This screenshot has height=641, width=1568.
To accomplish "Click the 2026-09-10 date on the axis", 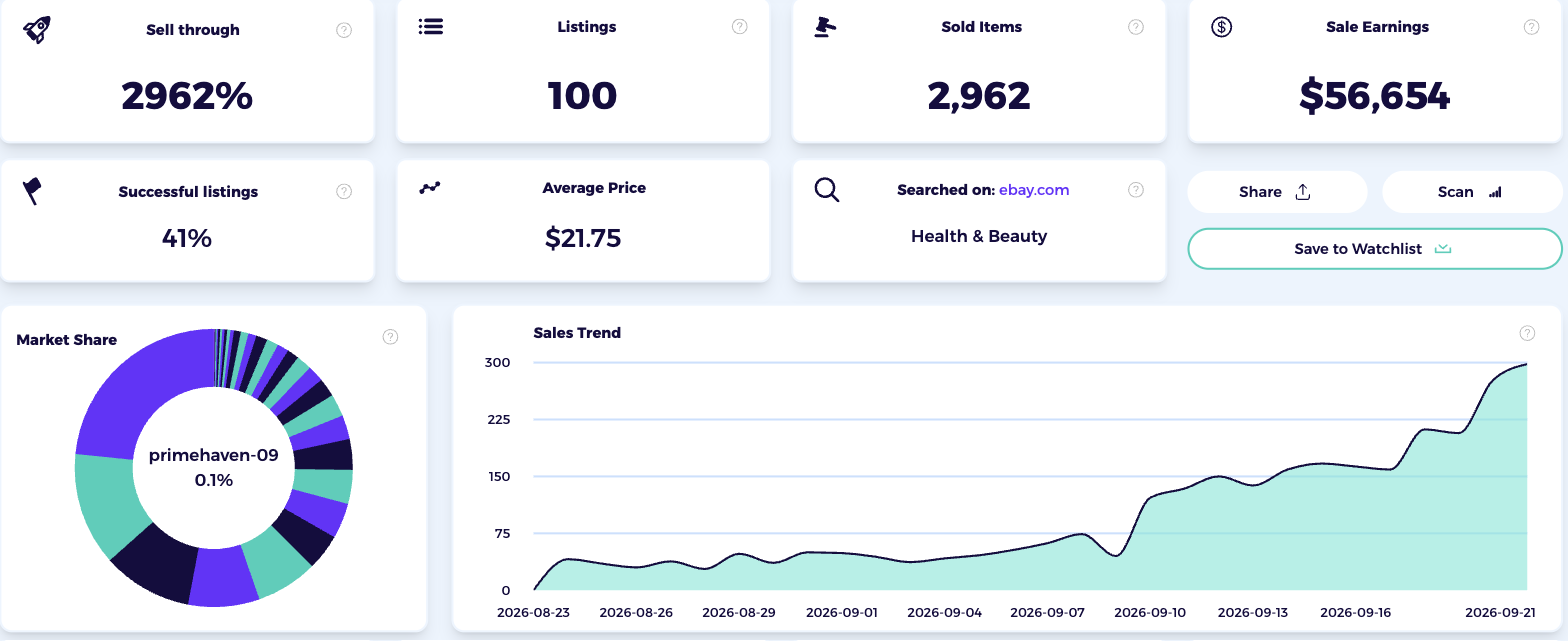I will click(x=1150, y=612).
